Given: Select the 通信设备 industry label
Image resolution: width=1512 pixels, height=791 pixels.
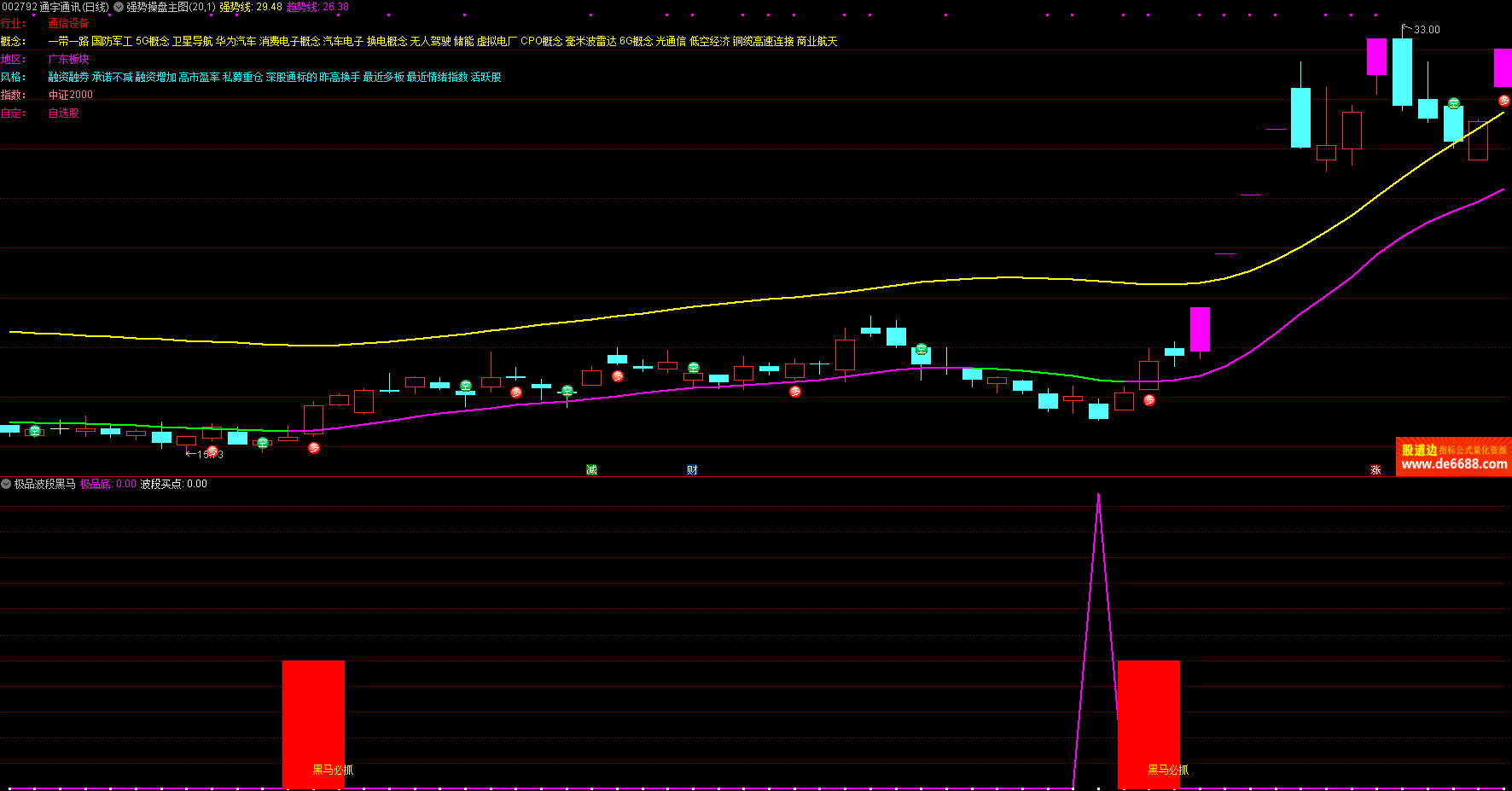Looking at the screenshot, I should pyautogui.click(x=68, y=24).
